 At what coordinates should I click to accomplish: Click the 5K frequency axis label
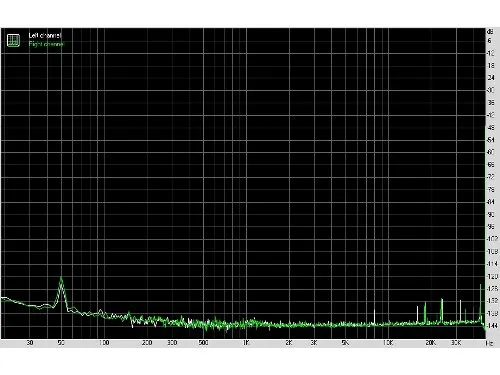pos(345,343)
